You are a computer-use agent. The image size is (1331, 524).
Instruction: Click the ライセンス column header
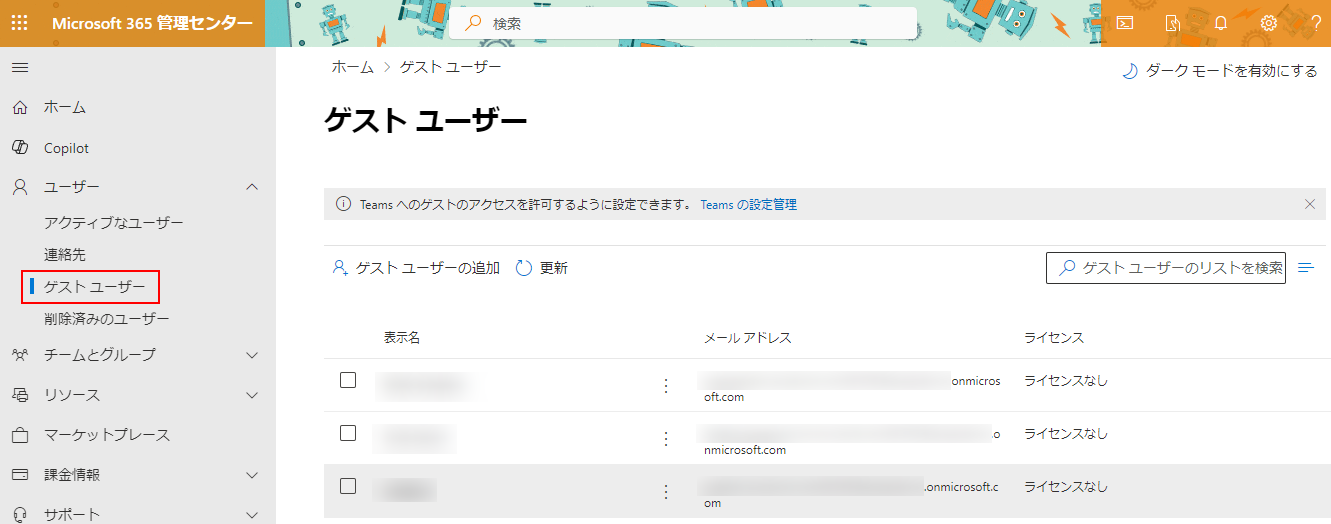(1054, 338)
